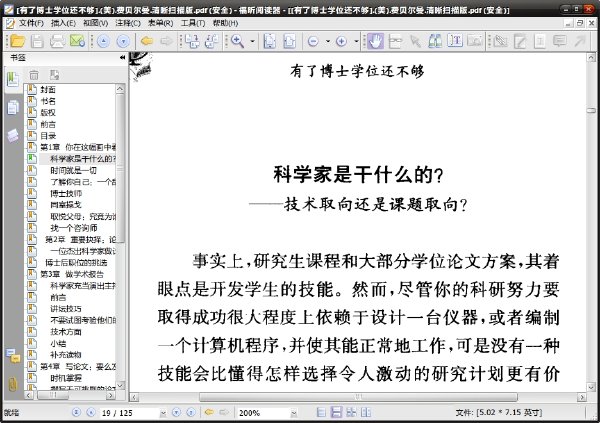Switch to the Layers panel icon
The image size is (600, 423).
(x=13, y=135)
